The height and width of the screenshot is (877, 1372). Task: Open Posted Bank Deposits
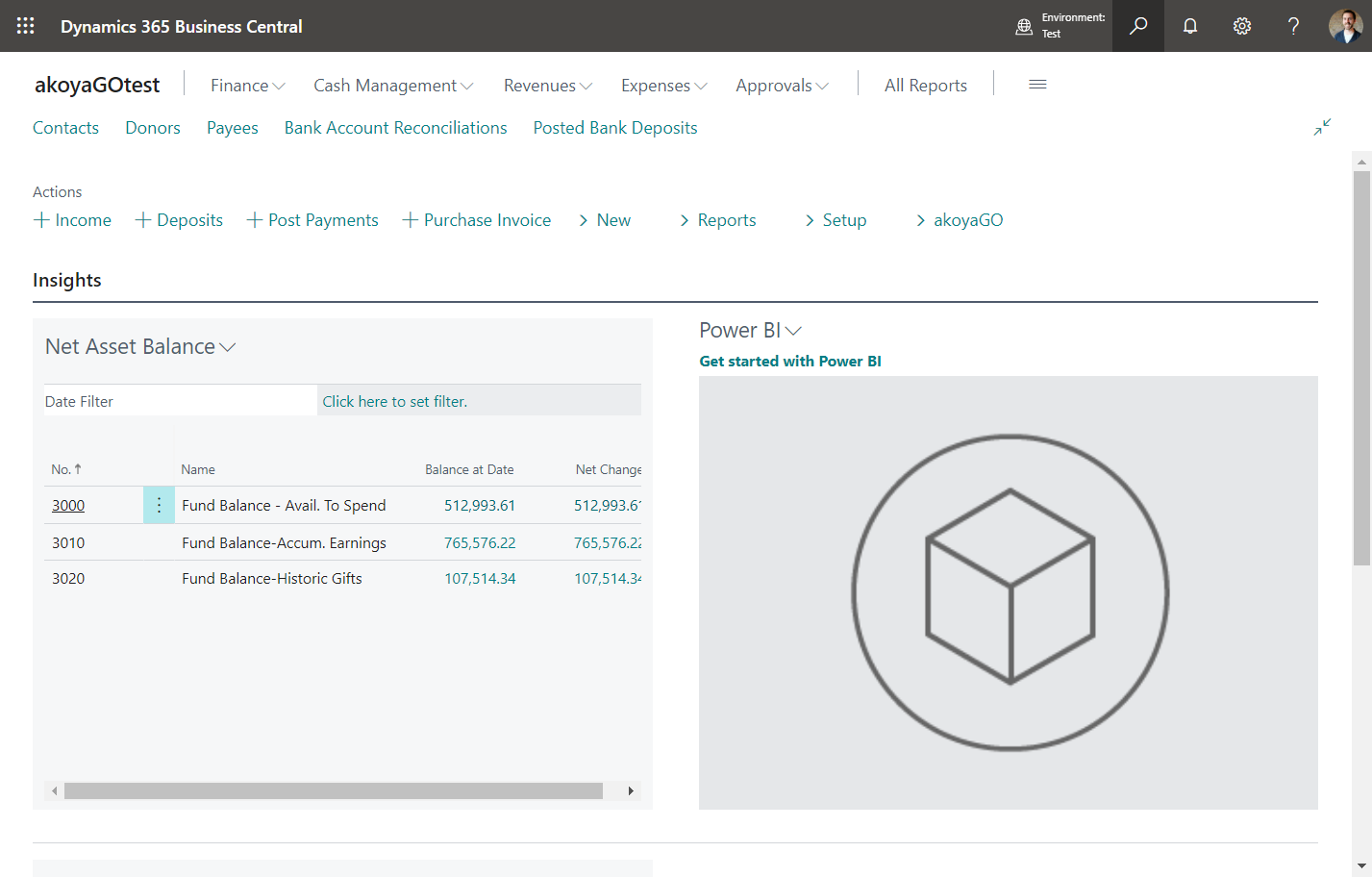[x=615, y=128]
